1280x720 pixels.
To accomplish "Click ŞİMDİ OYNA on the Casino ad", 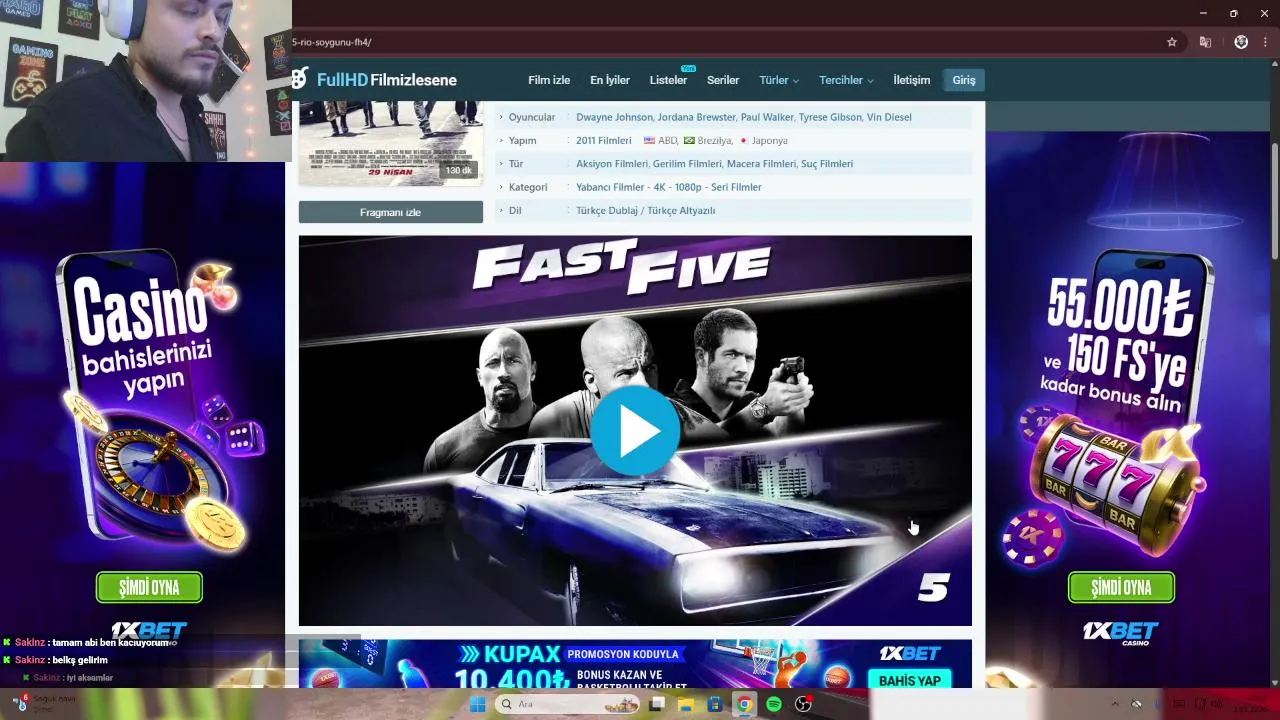I will [x=149, y=588].
